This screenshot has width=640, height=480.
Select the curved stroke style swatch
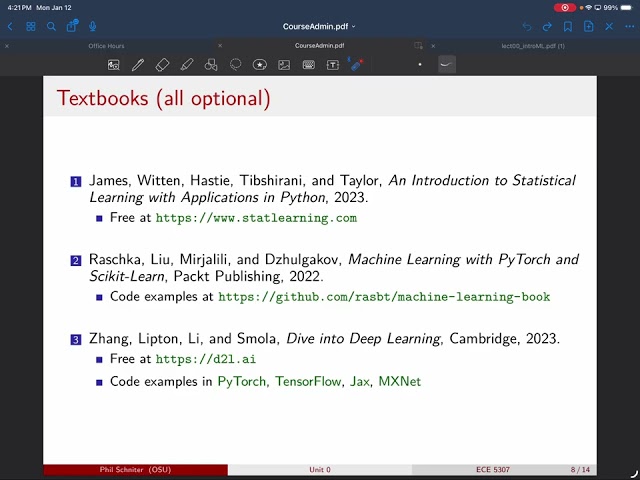coord(447,64)
